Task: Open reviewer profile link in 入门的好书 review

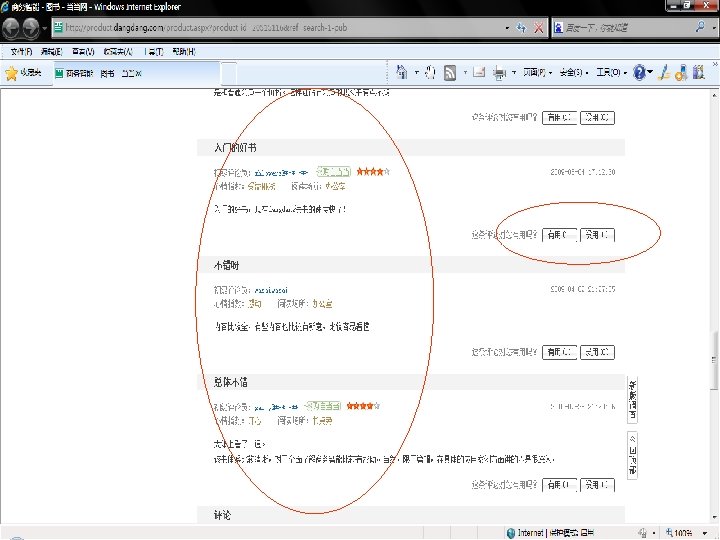Action: tap(281, 173)
